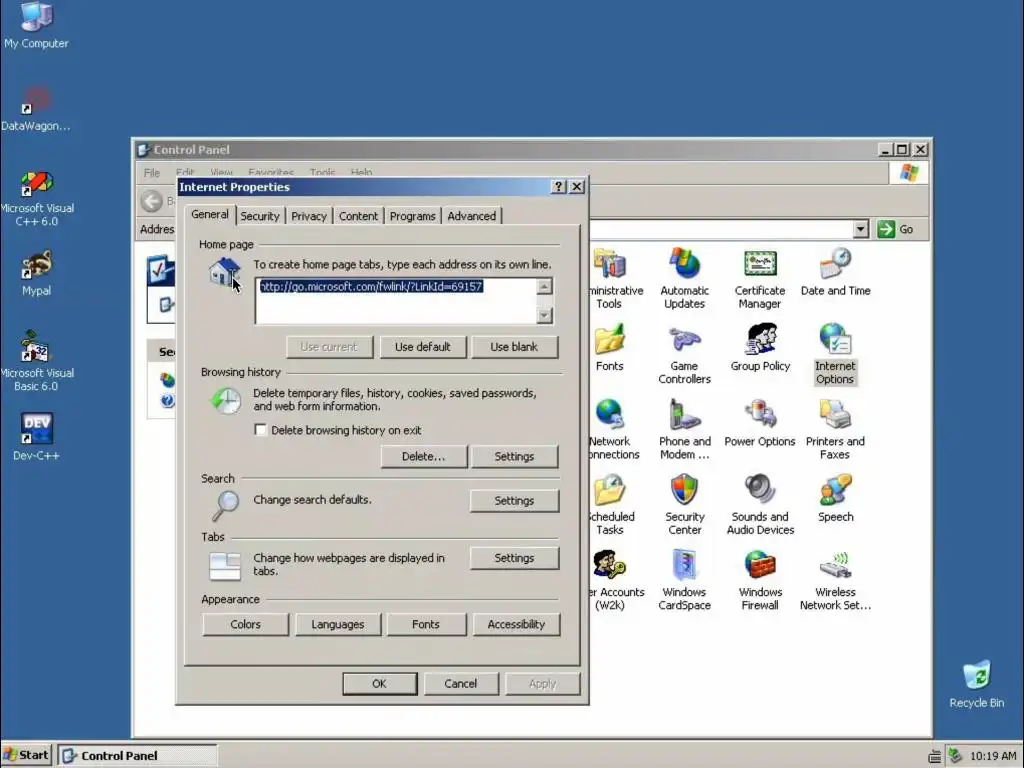Select Internet Options icon in Control Panel
Screen dimensions: 1024x768
[835, 353]
